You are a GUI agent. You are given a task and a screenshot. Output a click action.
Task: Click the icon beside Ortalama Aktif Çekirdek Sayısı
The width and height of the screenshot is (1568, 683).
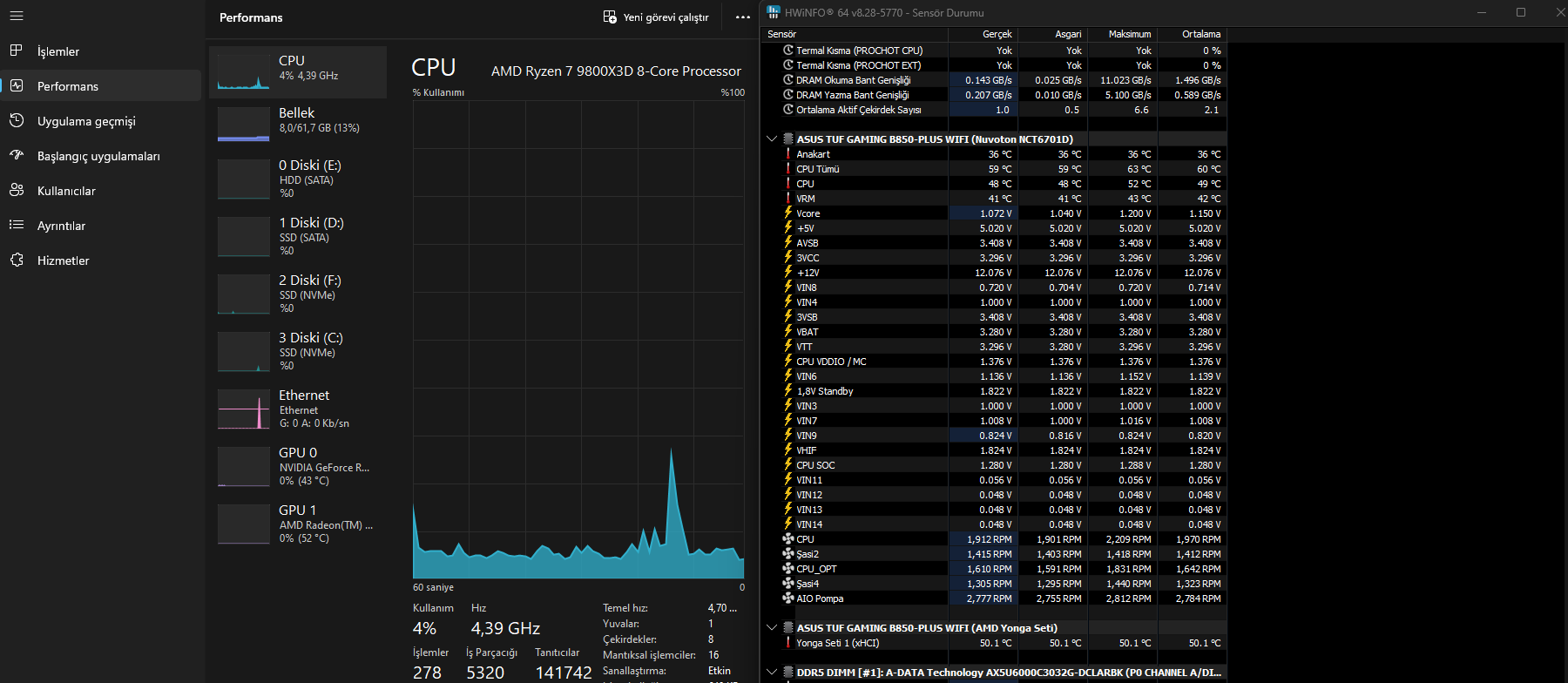(x=788, y=110)
